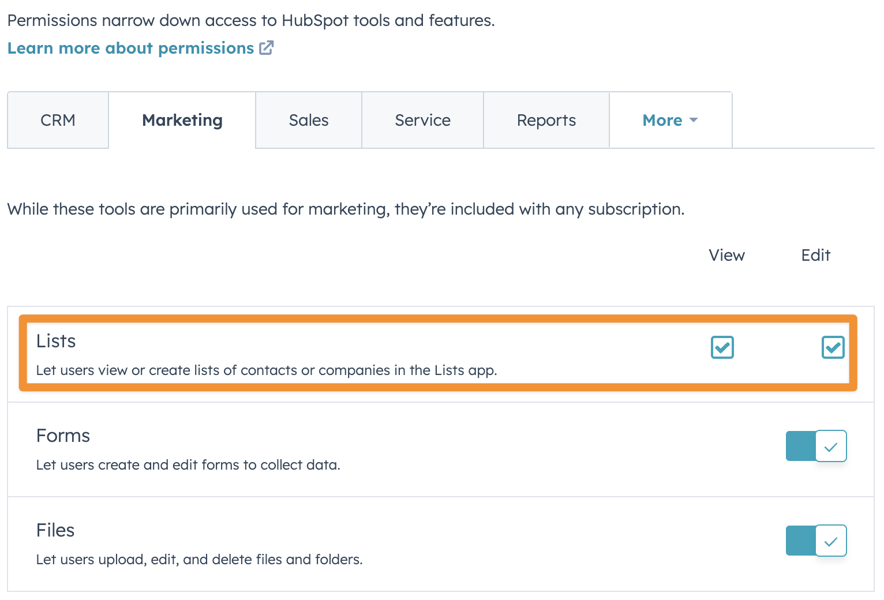Viewport: 884px width, 600px height.
Task: Click the Lists permission title
Action: [56, 341]
